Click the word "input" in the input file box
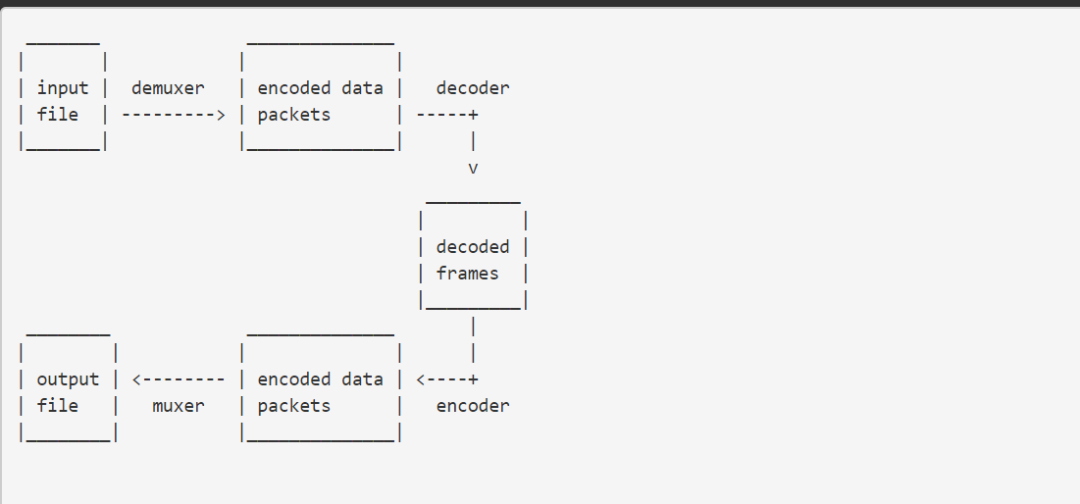 point(62,88)
